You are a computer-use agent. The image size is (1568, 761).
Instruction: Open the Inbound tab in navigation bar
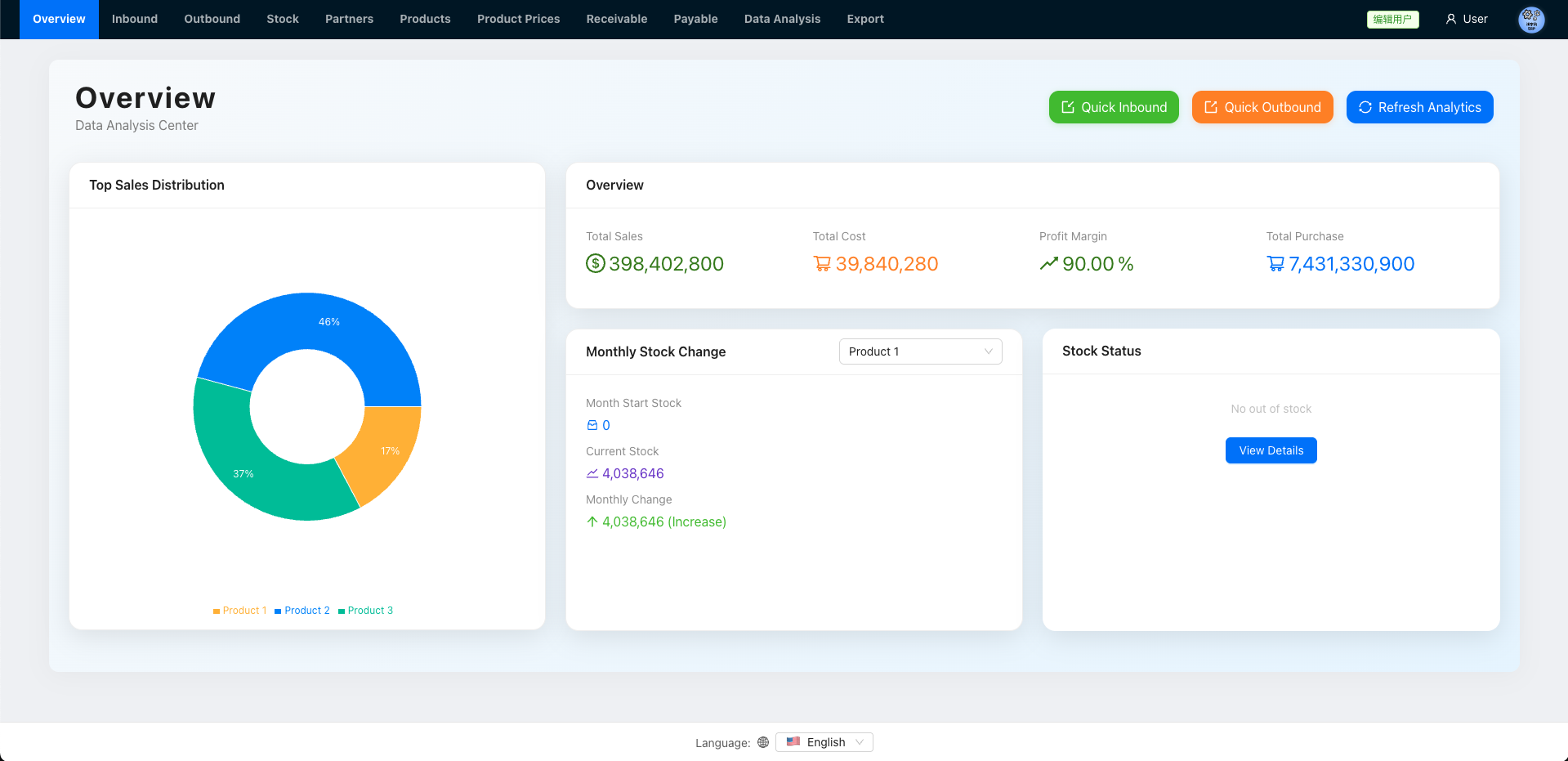click(135, 19)
